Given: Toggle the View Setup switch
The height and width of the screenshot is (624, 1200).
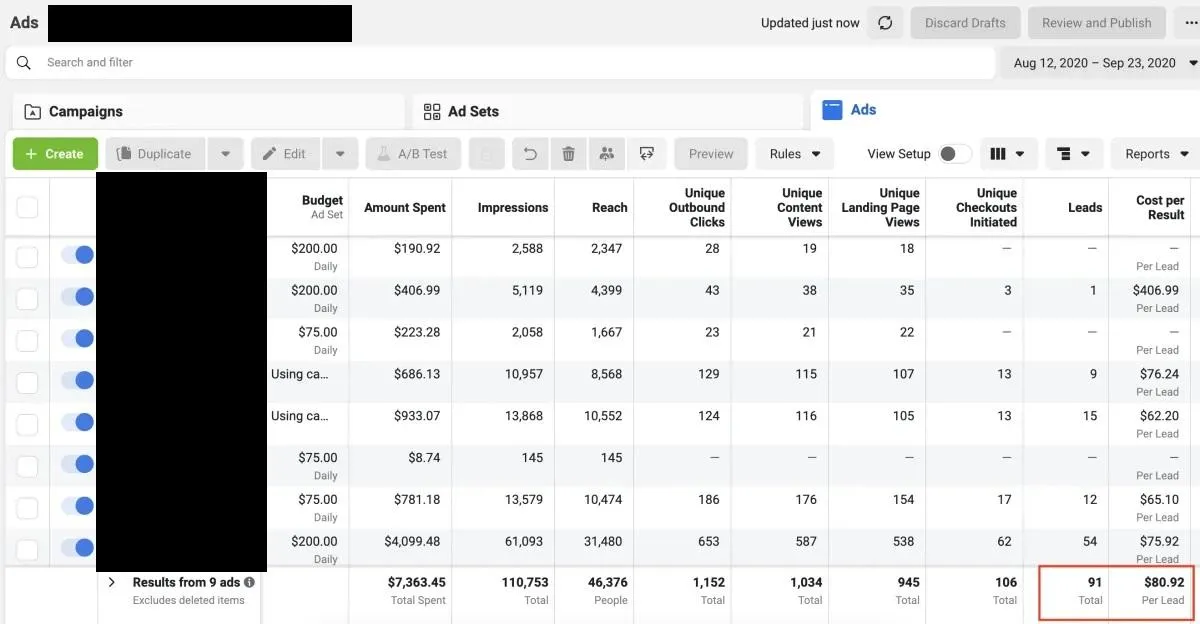Looking at the screenshot, I should tap(954, 154).
